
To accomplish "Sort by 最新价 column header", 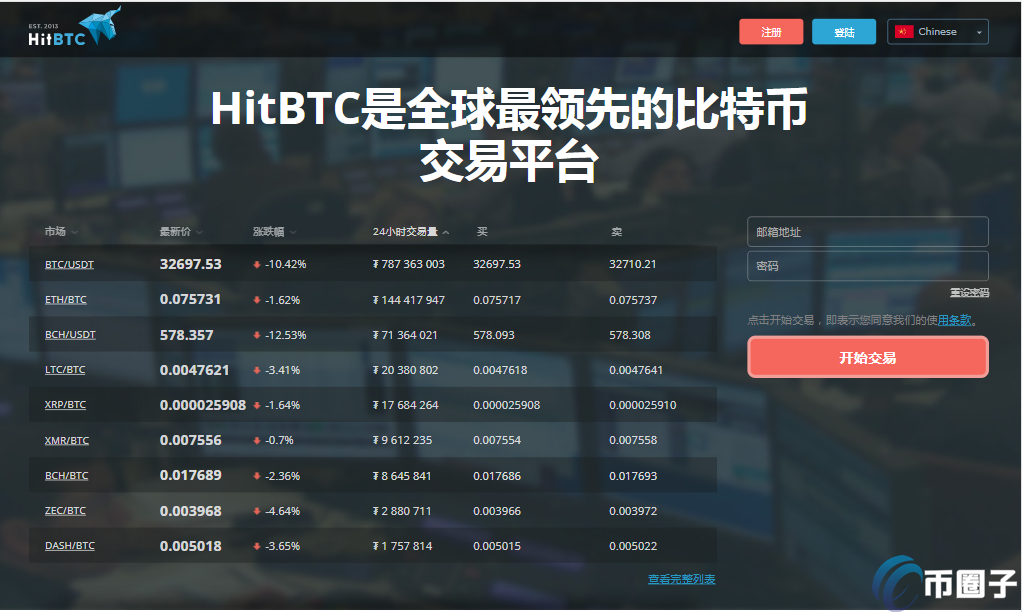I will [x=181, y=231].
